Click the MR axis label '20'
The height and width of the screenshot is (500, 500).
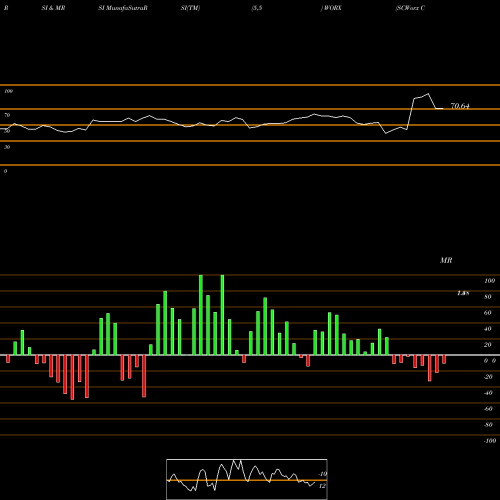click(488, 345)
